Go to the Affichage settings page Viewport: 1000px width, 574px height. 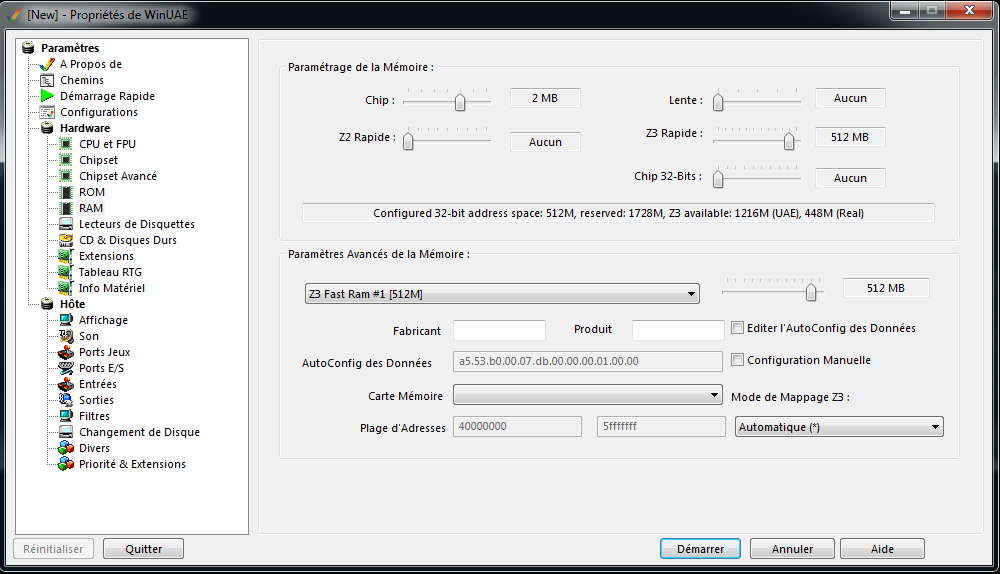click(103, 320)
